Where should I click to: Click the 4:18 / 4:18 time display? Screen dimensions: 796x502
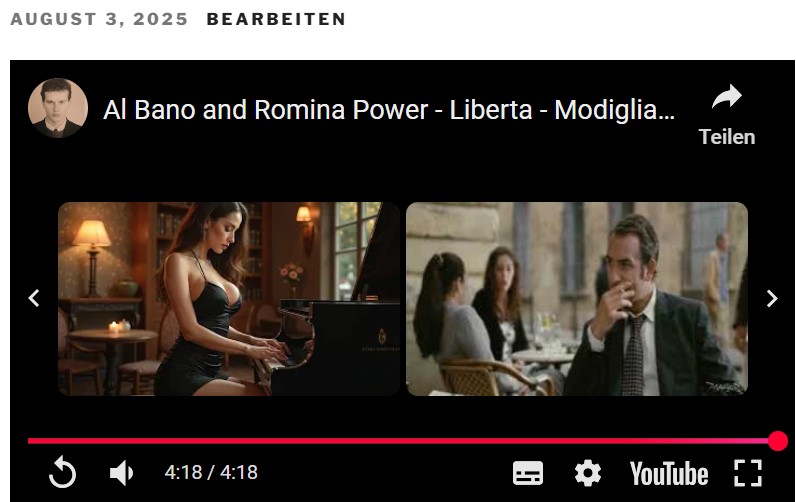click(x=211, y=473)
